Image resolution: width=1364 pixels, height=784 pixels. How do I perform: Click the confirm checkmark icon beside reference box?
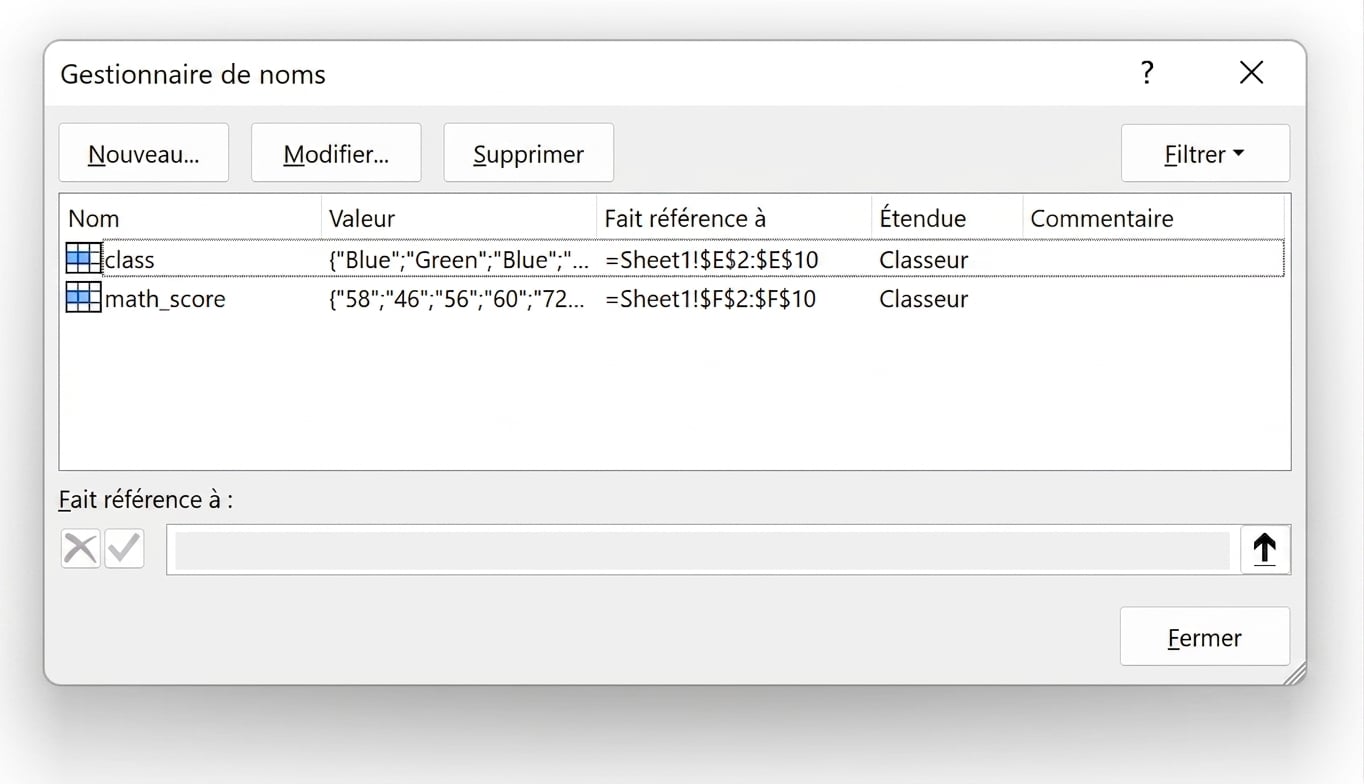pyautogui.click(x=124, y=549)
